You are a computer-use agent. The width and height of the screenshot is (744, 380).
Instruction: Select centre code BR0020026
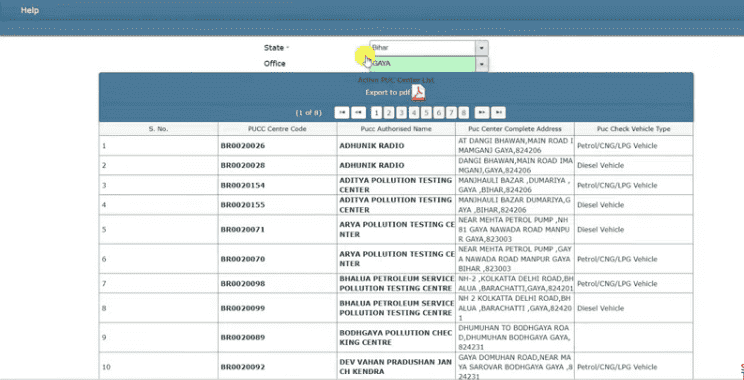coord(243,146)
